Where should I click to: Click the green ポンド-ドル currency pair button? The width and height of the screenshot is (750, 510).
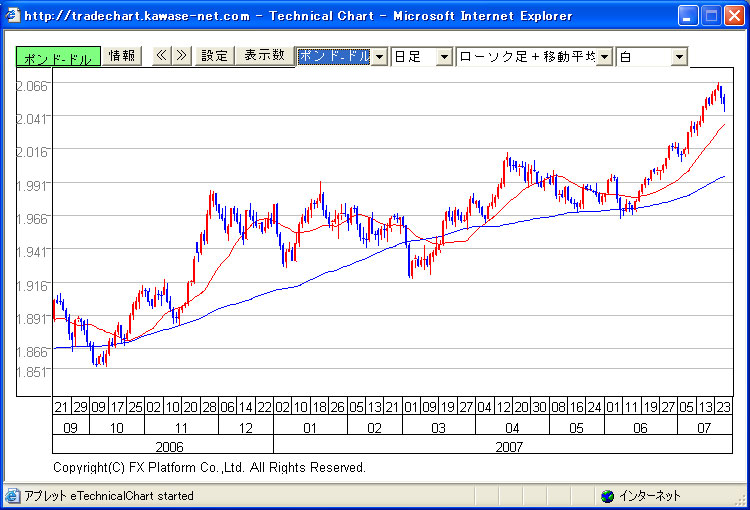coord(58,58)
